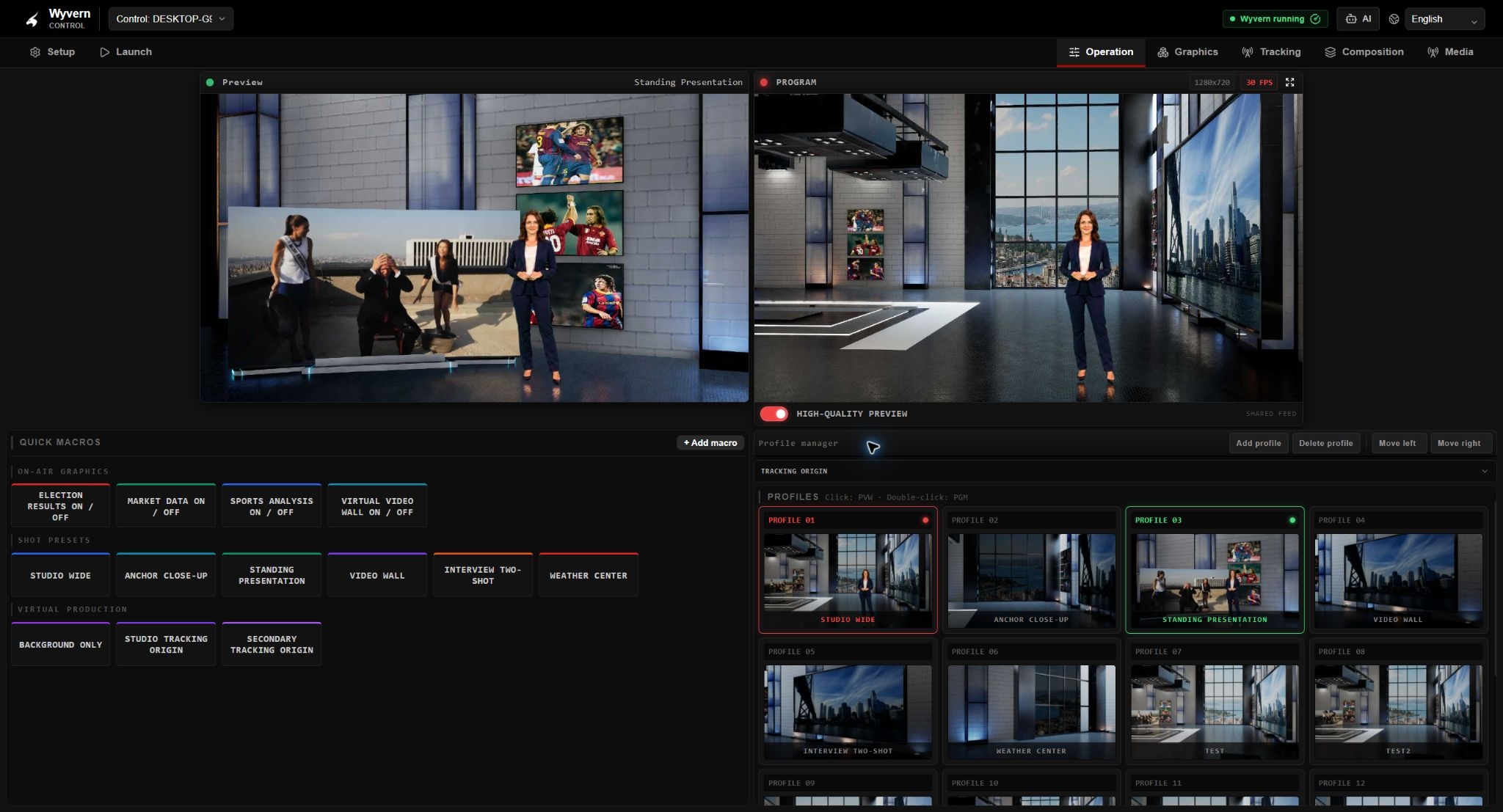Click the Add profile button
Image resolution: width=1503 pixels, height=812 pixels.
(x=1259, y=443)
